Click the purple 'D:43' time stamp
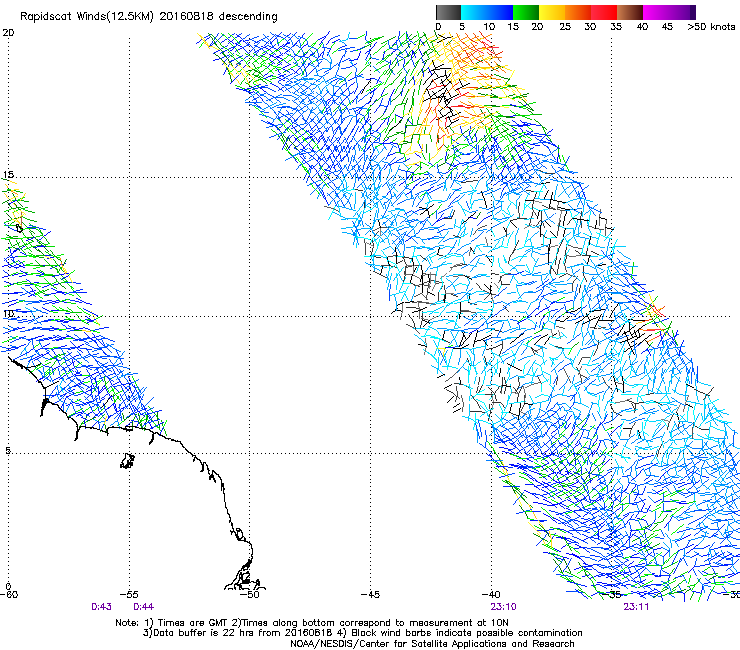The height and width of the screenshot is (650, 740). tap(101, 607)
